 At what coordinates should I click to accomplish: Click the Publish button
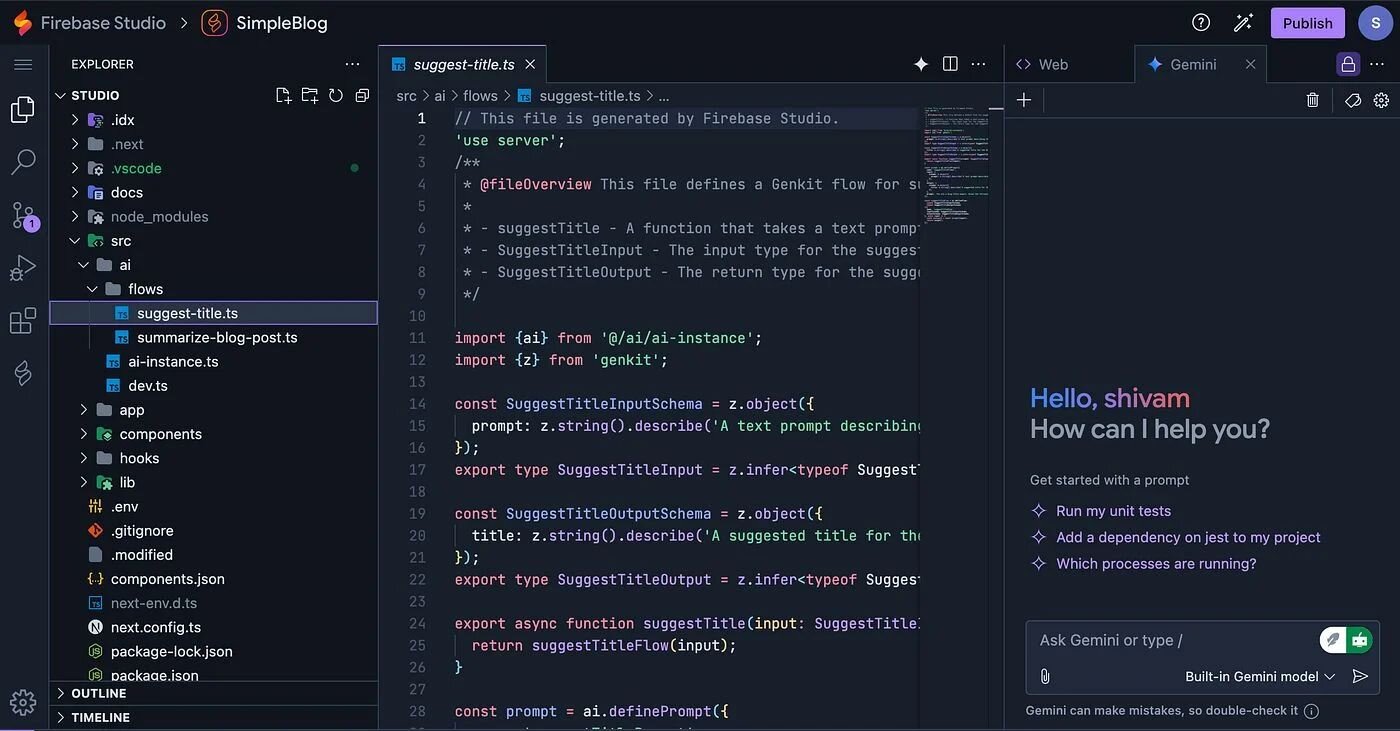(1307, 22)
